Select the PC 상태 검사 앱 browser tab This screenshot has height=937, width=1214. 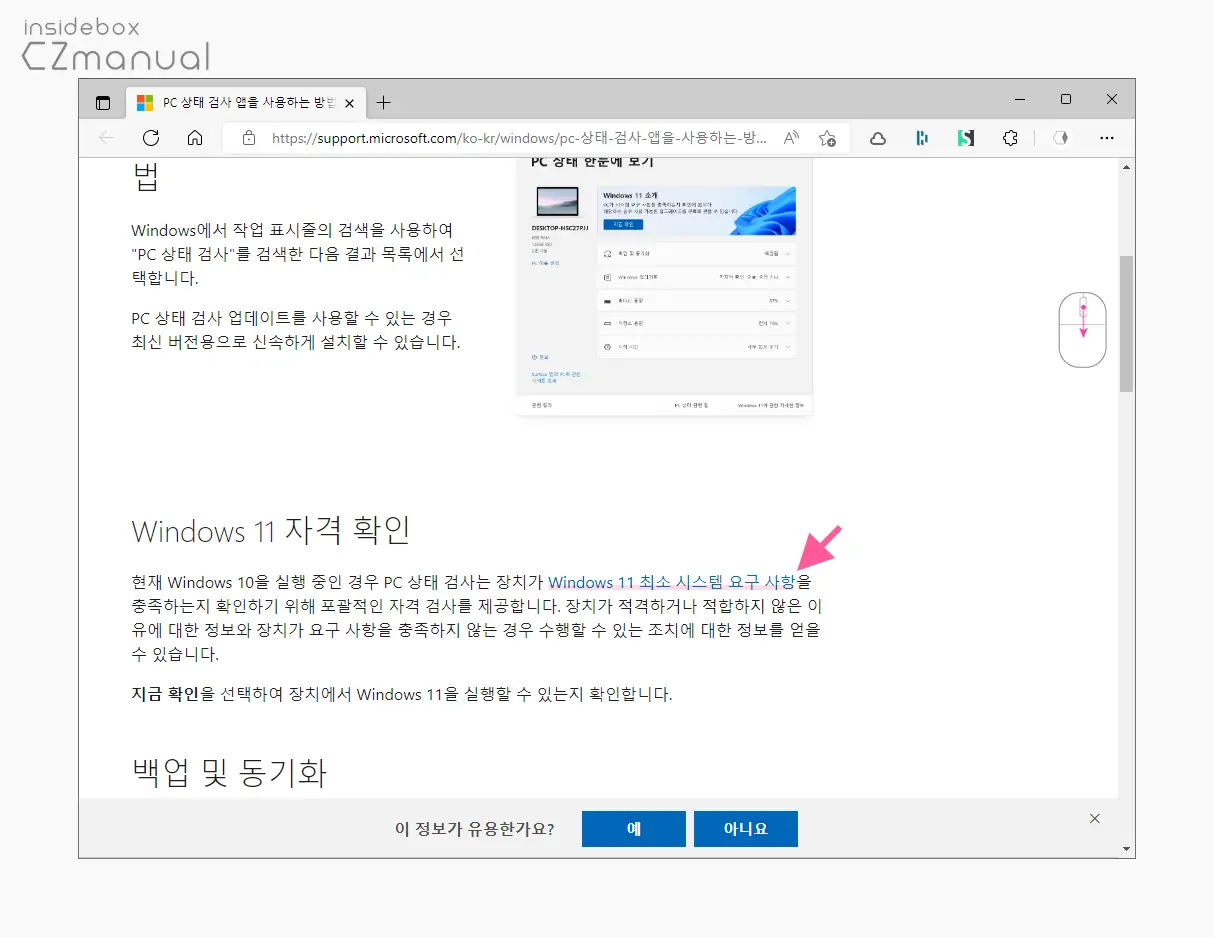coord(245,103)
